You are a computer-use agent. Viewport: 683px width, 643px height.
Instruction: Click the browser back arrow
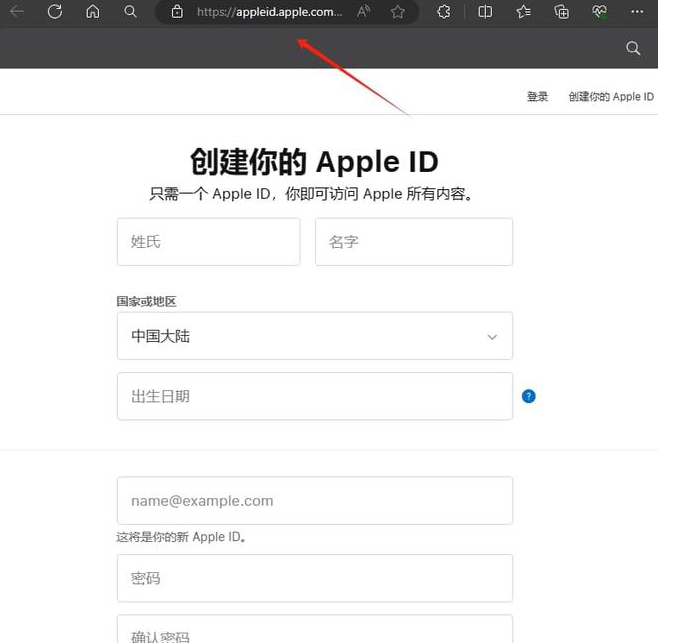coord(17,11)
